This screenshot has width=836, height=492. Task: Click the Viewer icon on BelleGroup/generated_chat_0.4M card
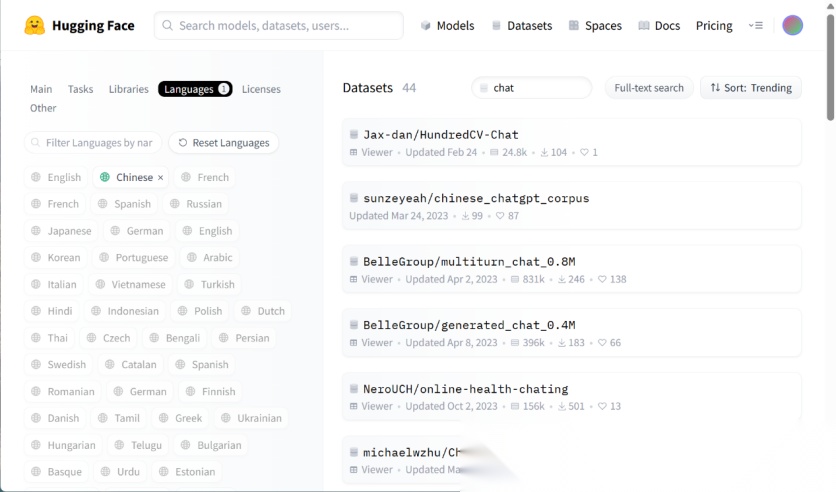click(353, 343)
